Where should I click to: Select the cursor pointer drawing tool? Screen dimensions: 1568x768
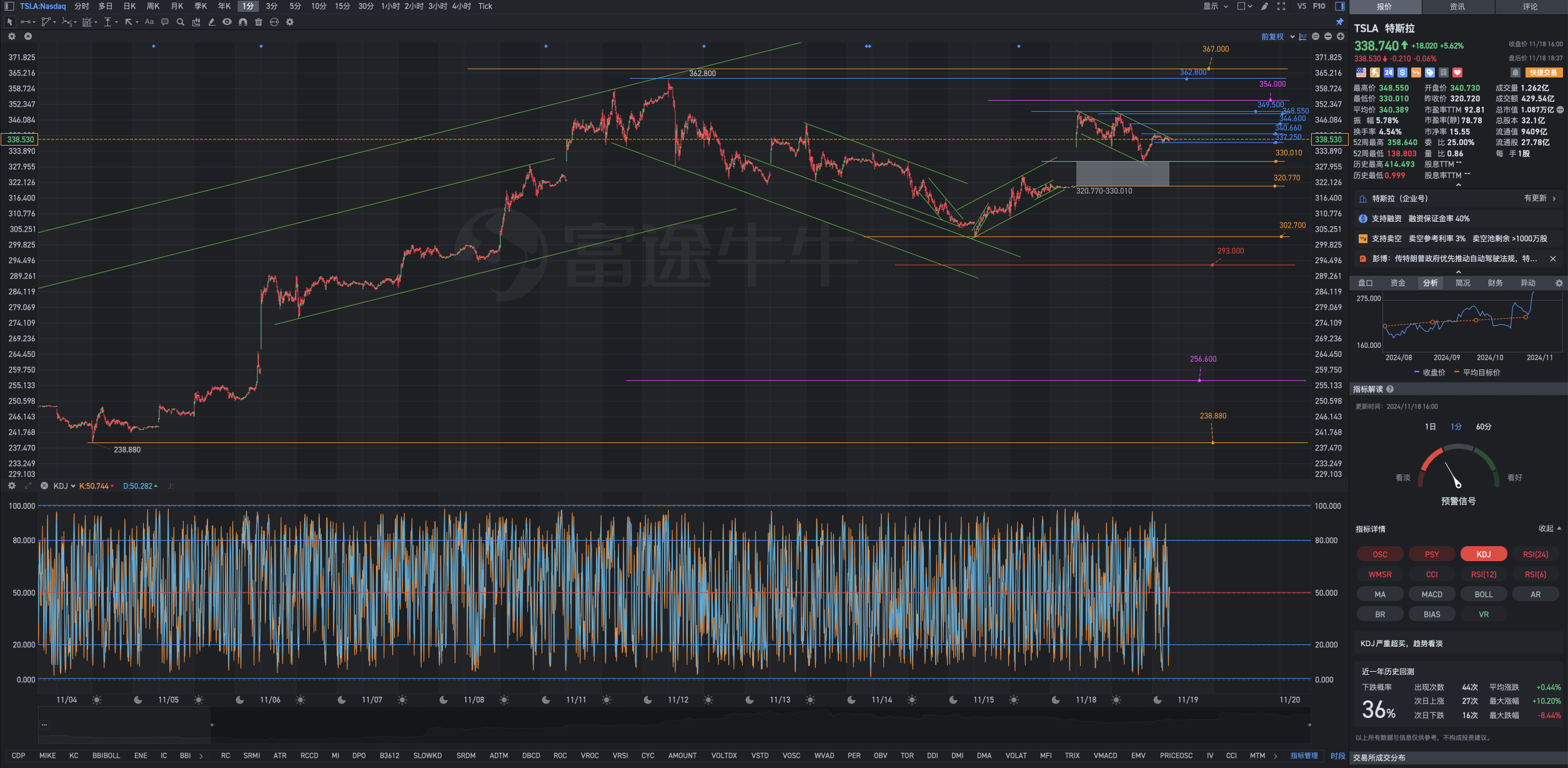pos(9,22)
